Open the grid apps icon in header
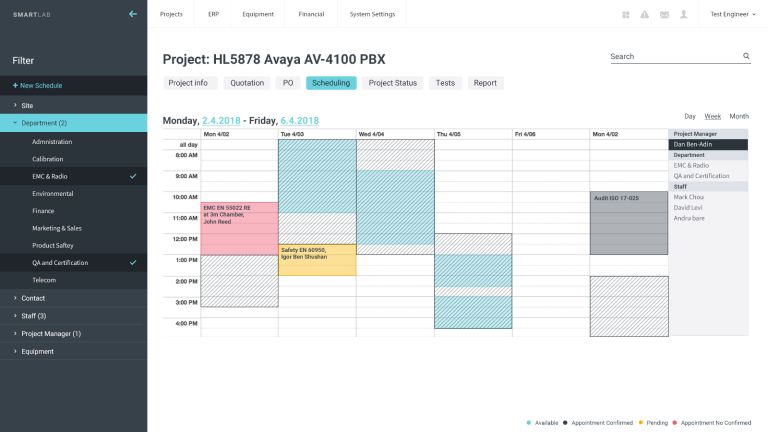The image size is (768, 432). 626,15
